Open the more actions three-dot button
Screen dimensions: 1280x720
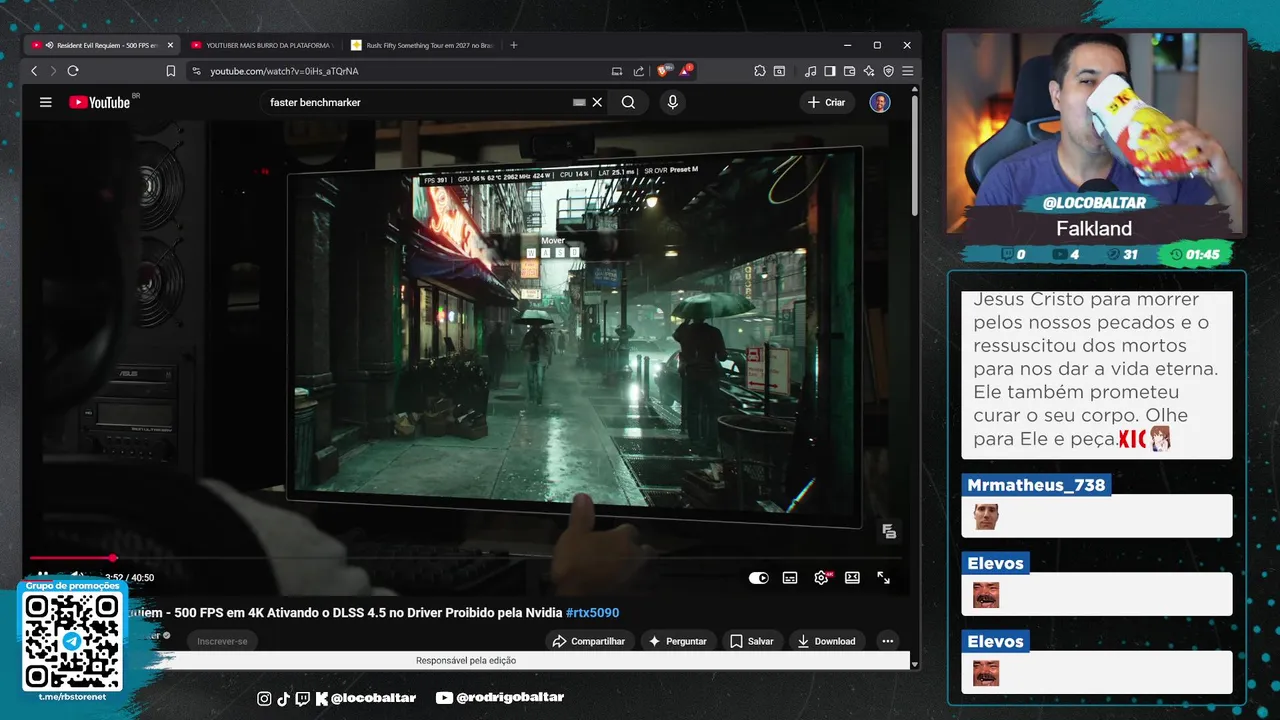coord(886,641)
